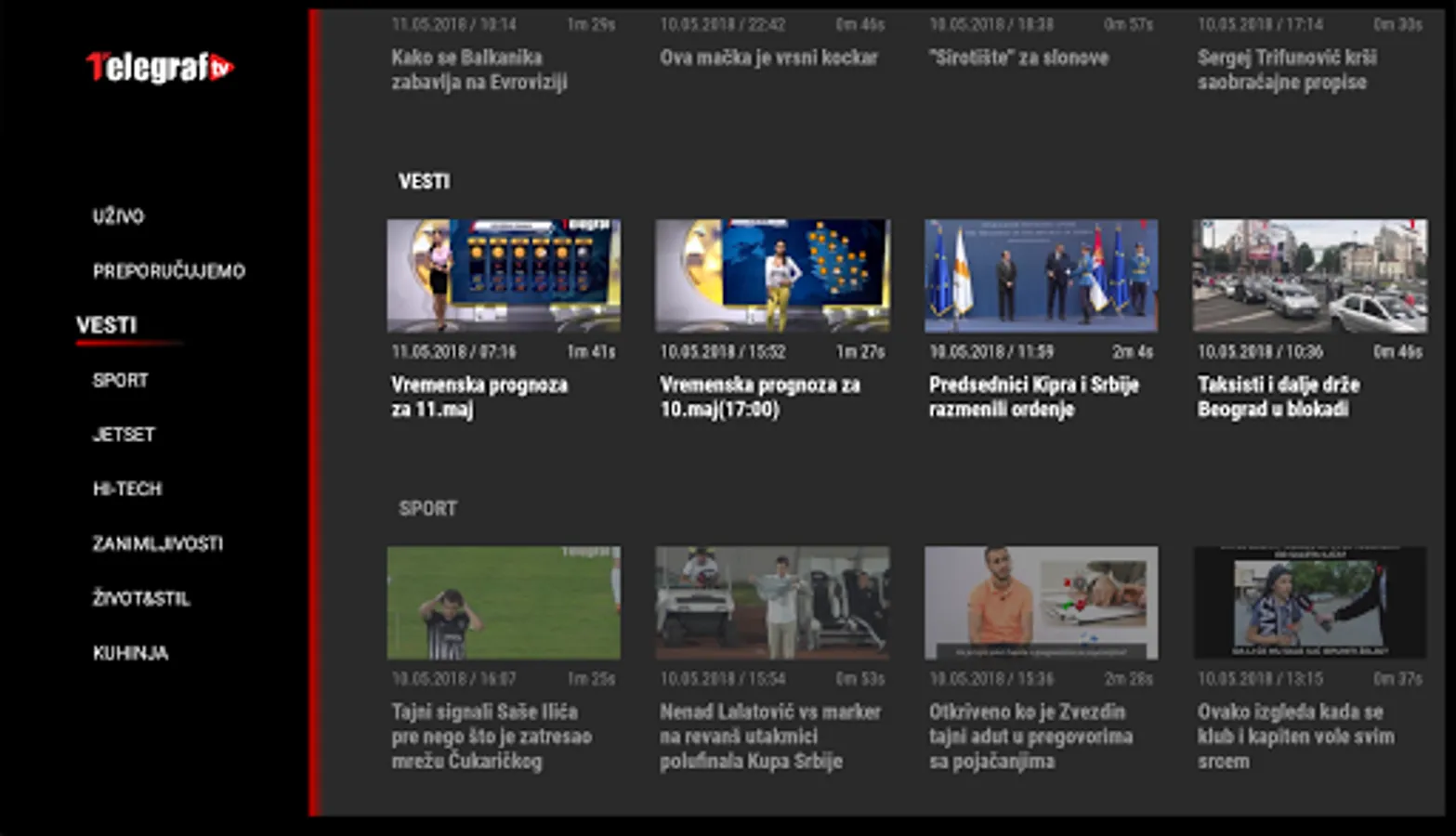
Task: Click title 'Vremenska prognoza za 11.maj'
Action: click(x=479, y=397)
